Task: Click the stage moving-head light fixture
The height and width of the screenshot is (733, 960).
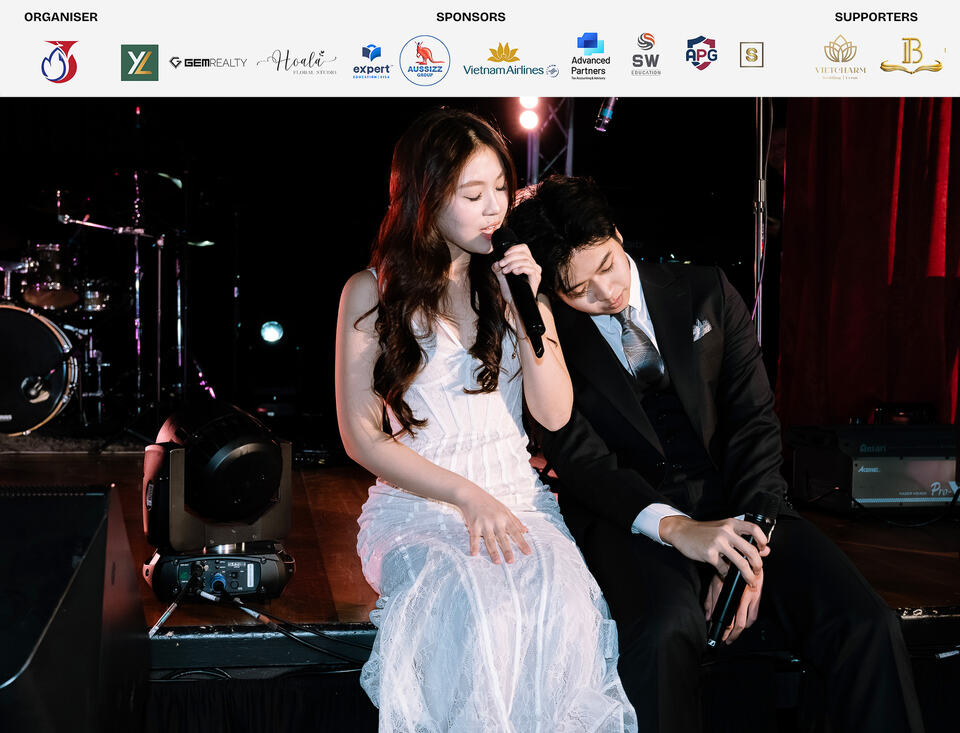Action: click(217, 502)
